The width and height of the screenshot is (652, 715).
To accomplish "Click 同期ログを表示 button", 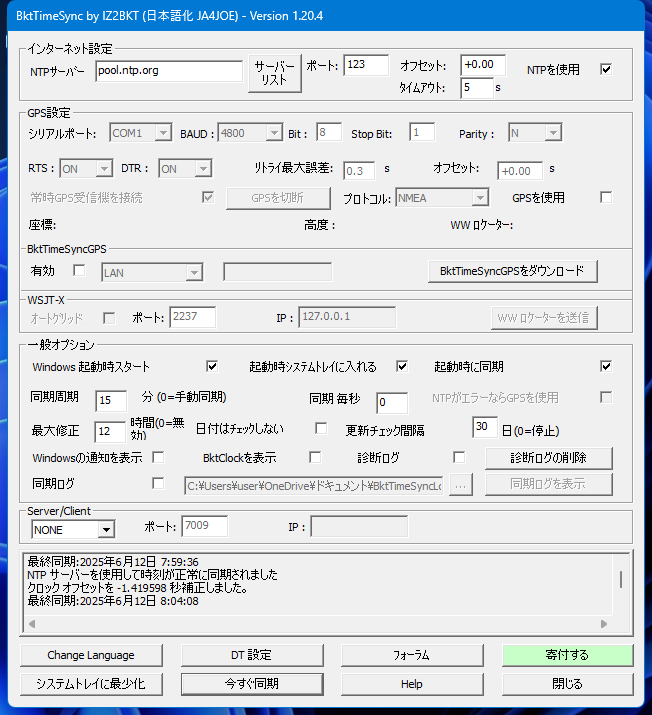I will tap(549, 484).
